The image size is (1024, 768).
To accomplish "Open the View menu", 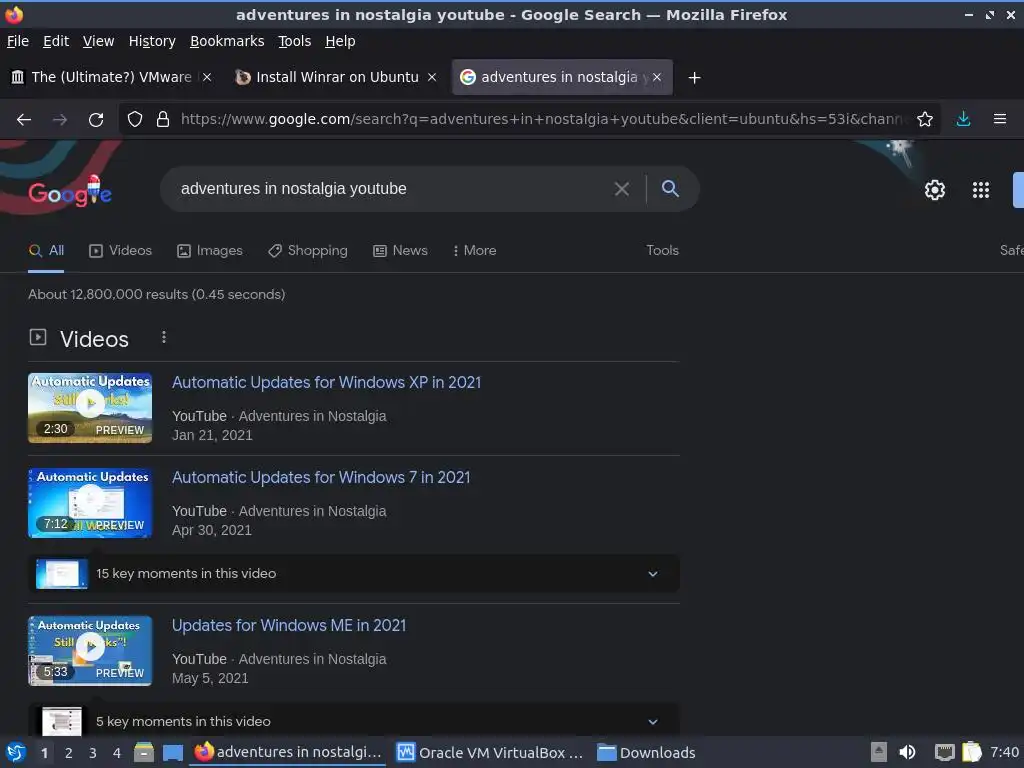I will pyautogui.click(x=98, y=41).
